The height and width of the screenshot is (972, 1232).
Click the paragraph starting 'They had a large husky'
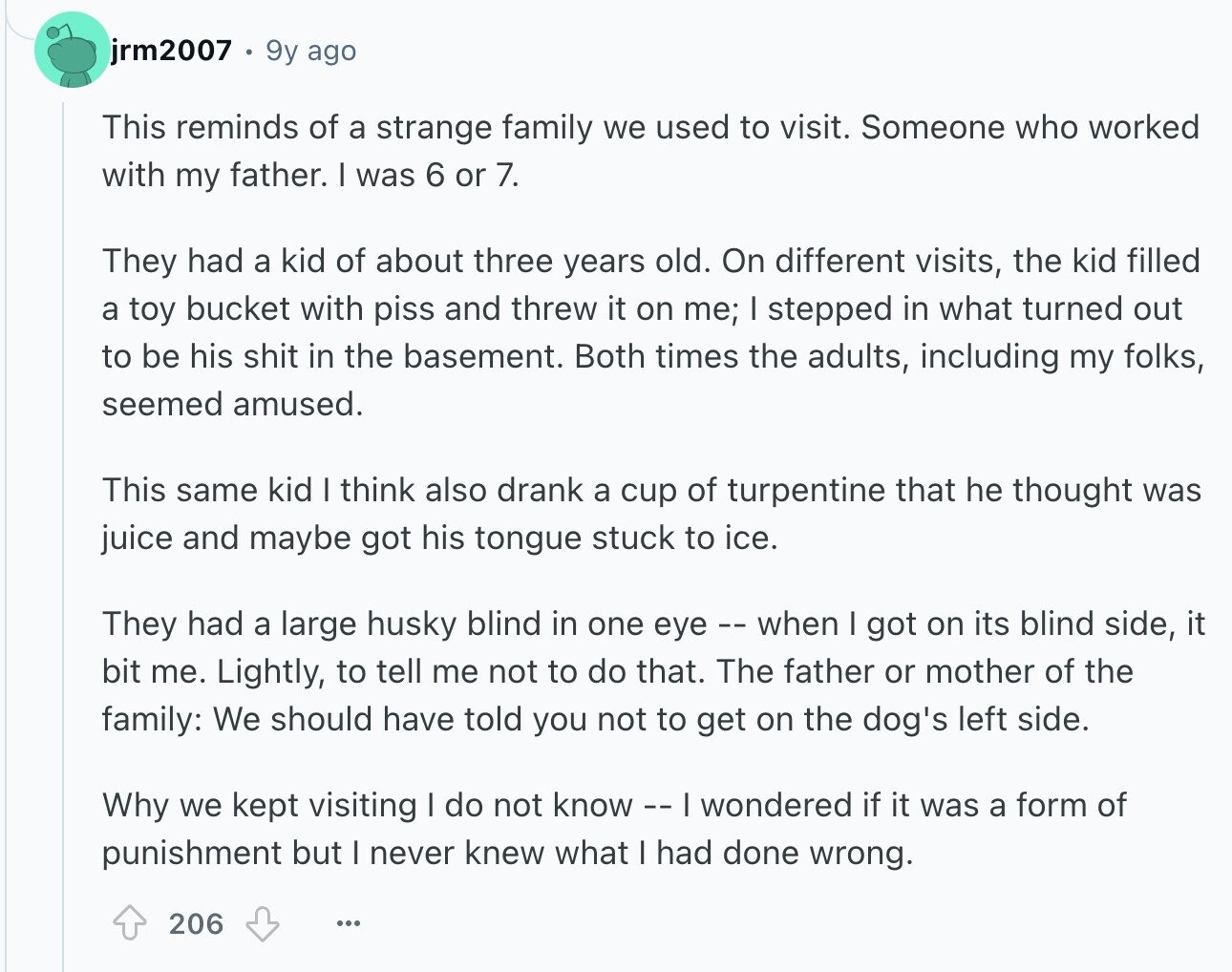tap(653, 671)
